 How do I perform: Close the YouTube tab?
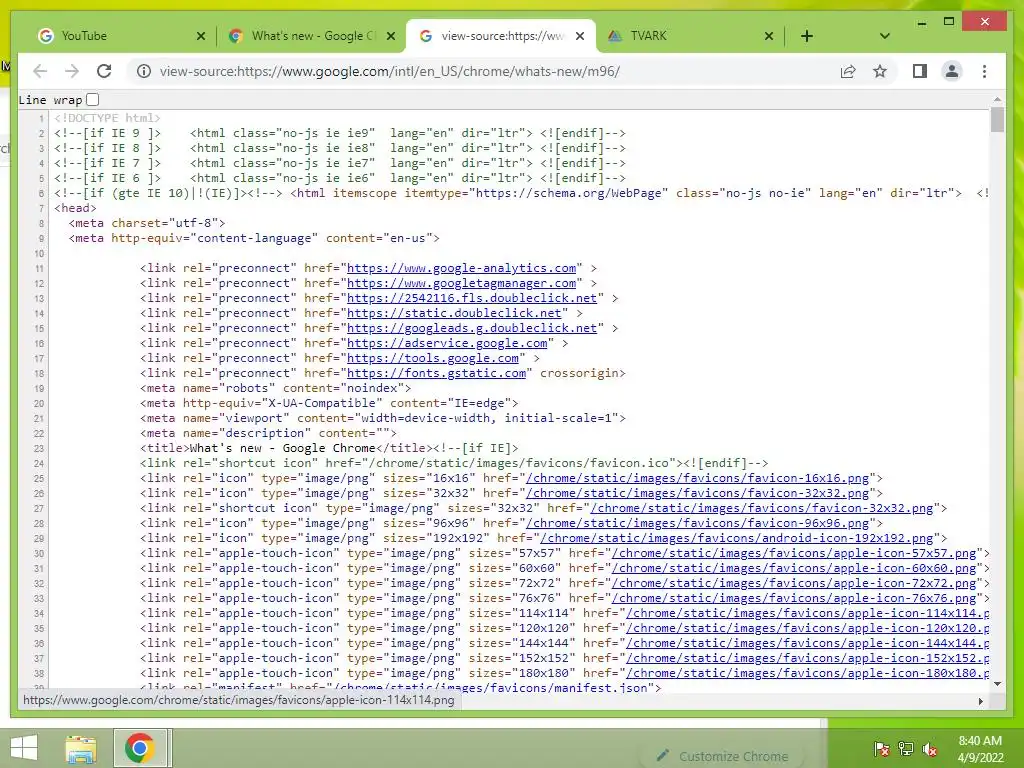(x=200, y=36)
